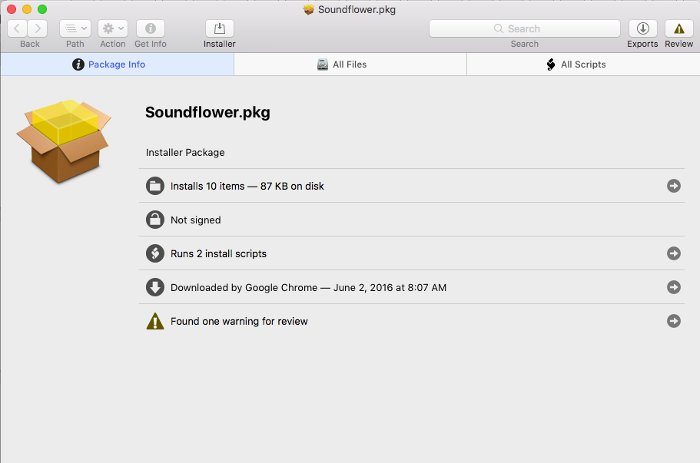Open arrow for Runs 2 install scripts
The height and width of the screenshot is (463, 700).
674,254
